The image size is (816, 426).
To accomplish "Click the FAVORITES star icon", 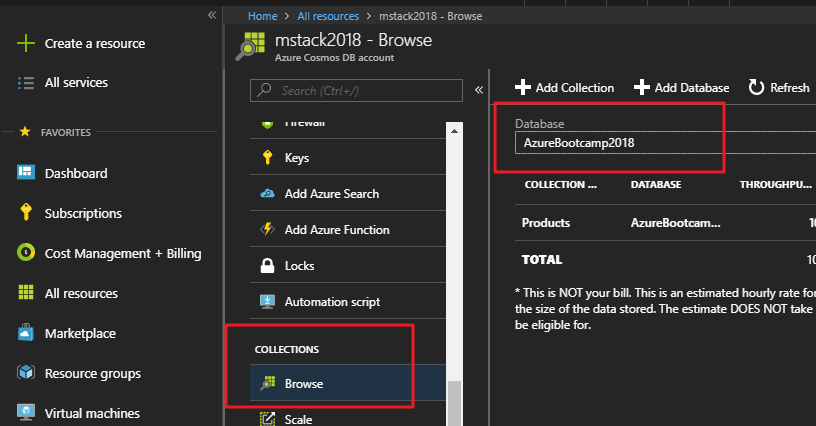I will 25,132.
